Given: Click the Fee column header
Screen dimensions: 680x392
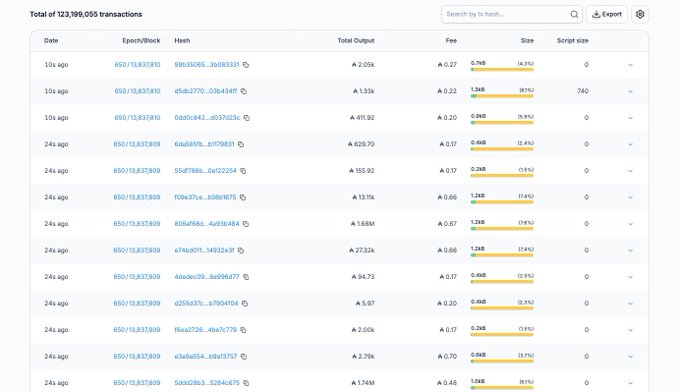Looking at the screenshot, I should [x=451, y=40].
